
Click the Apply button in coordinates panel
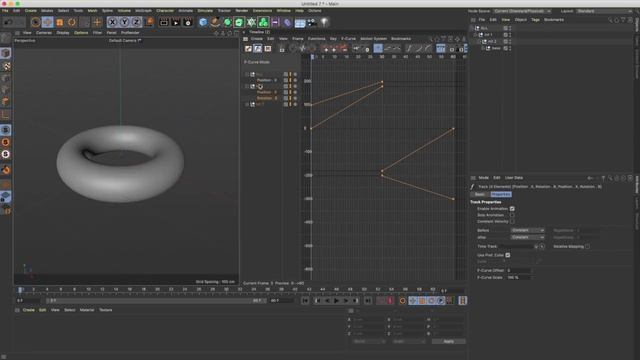pyautogui.click(x=449, y=341)
